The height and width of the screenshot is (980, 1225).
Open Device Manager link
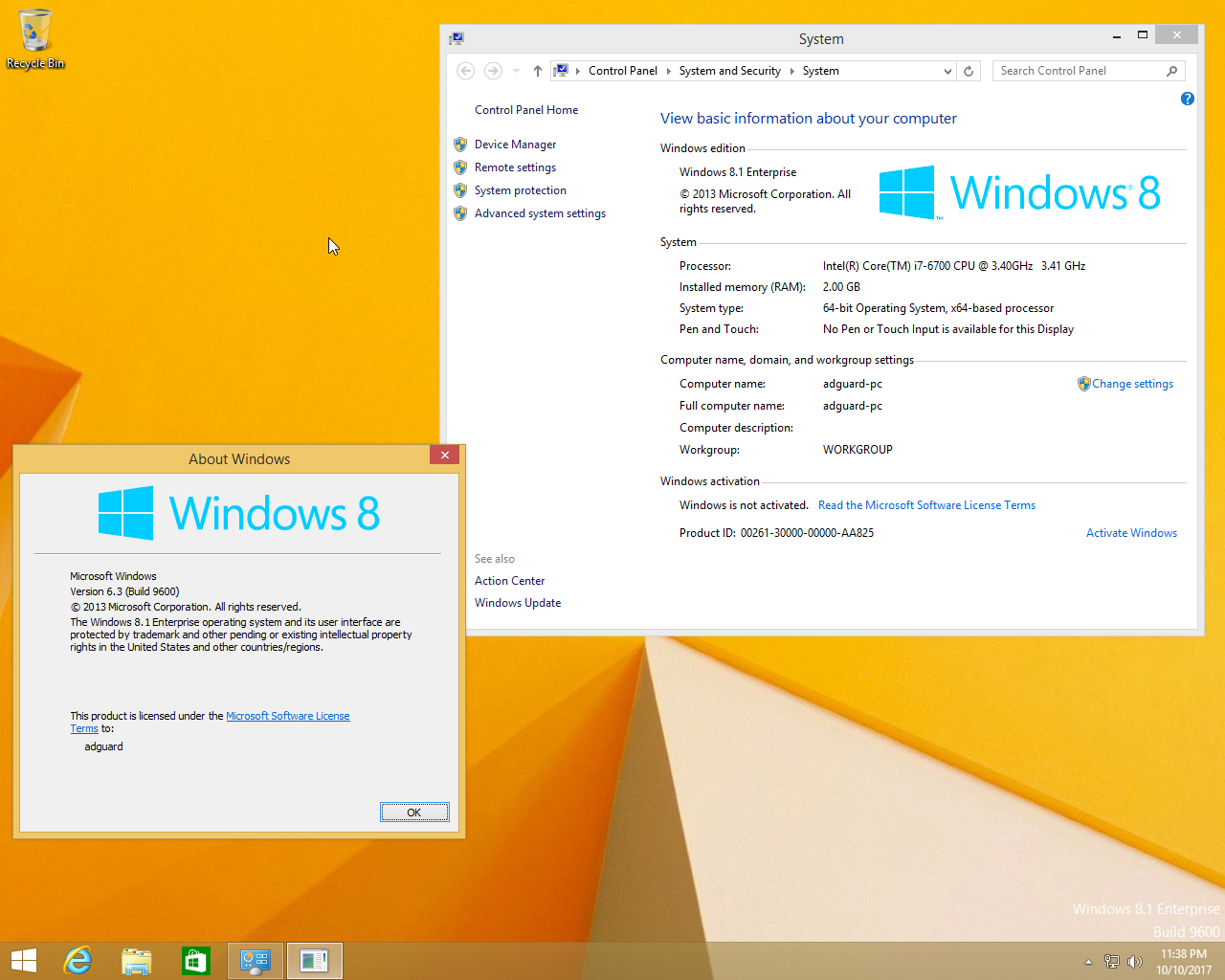(x=515, y=145)
